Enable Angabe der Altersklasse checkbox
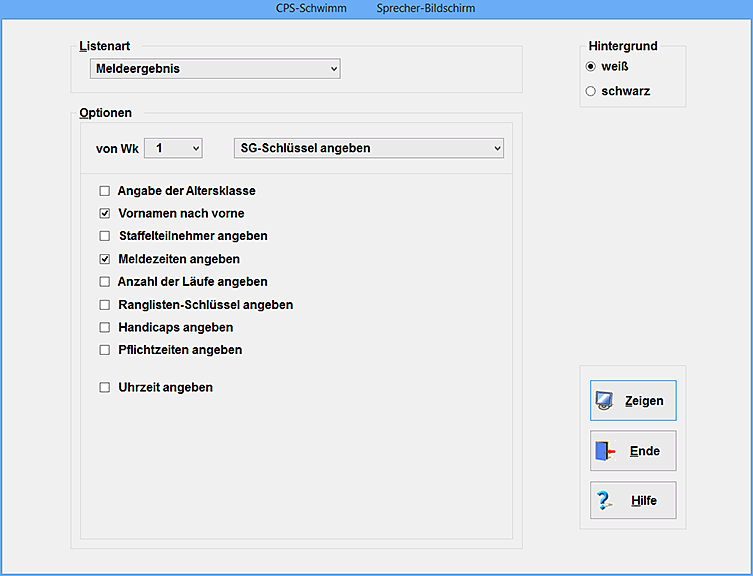Viewport: 753px width, 576px height. [105, 191]
